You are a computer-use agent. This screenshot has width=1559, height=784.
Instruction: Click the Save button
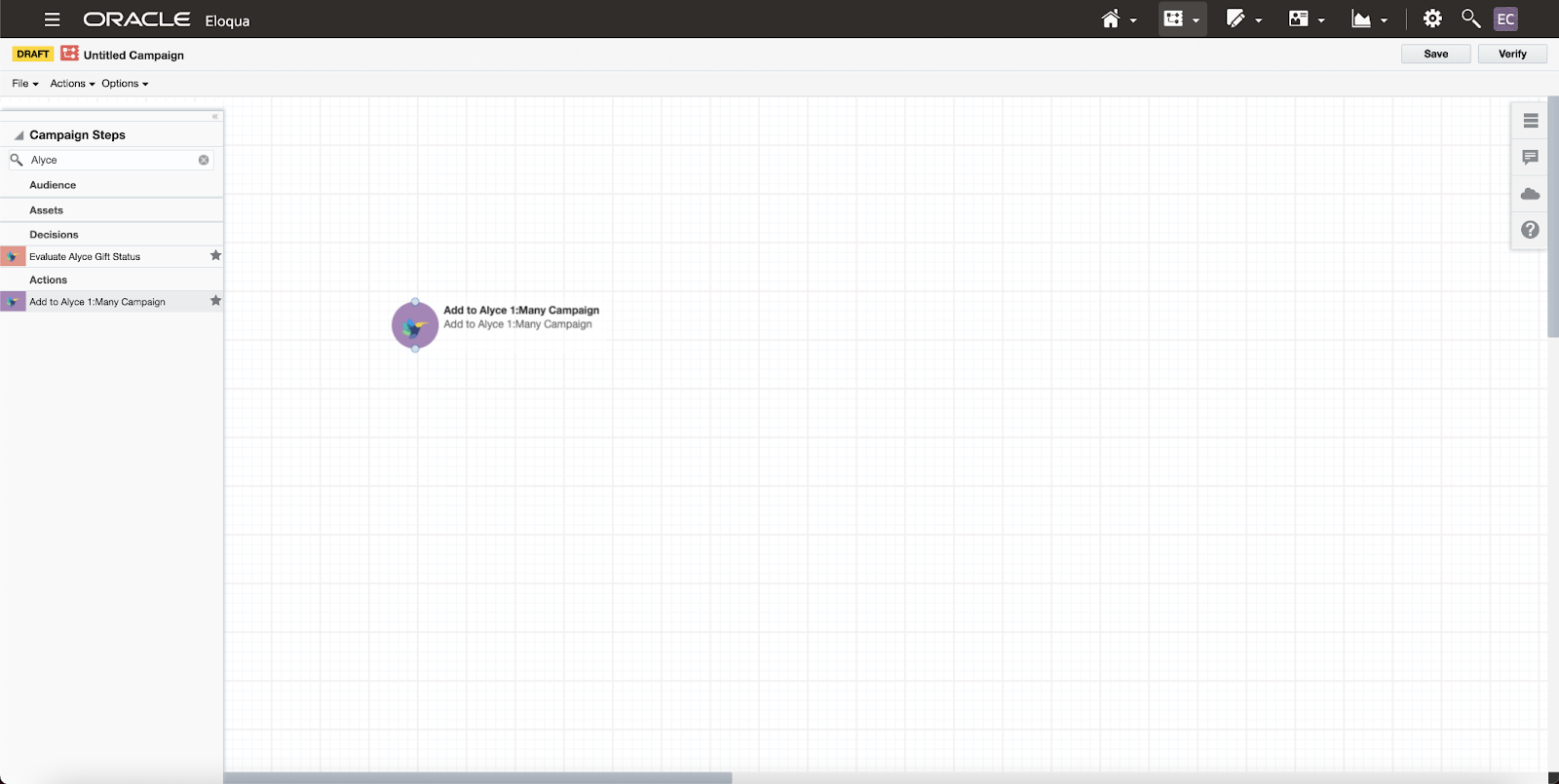[1435, 54]
